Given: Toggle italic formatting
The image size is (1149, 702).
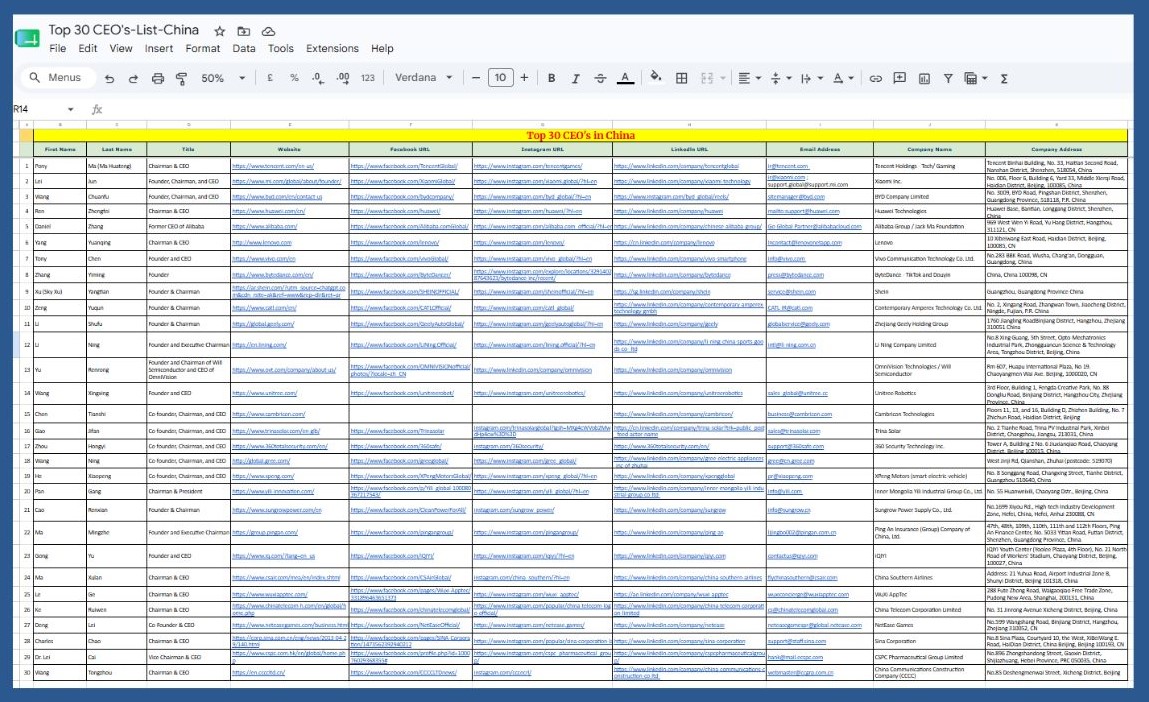Looking at the screenshot, I should coord(575,78).
